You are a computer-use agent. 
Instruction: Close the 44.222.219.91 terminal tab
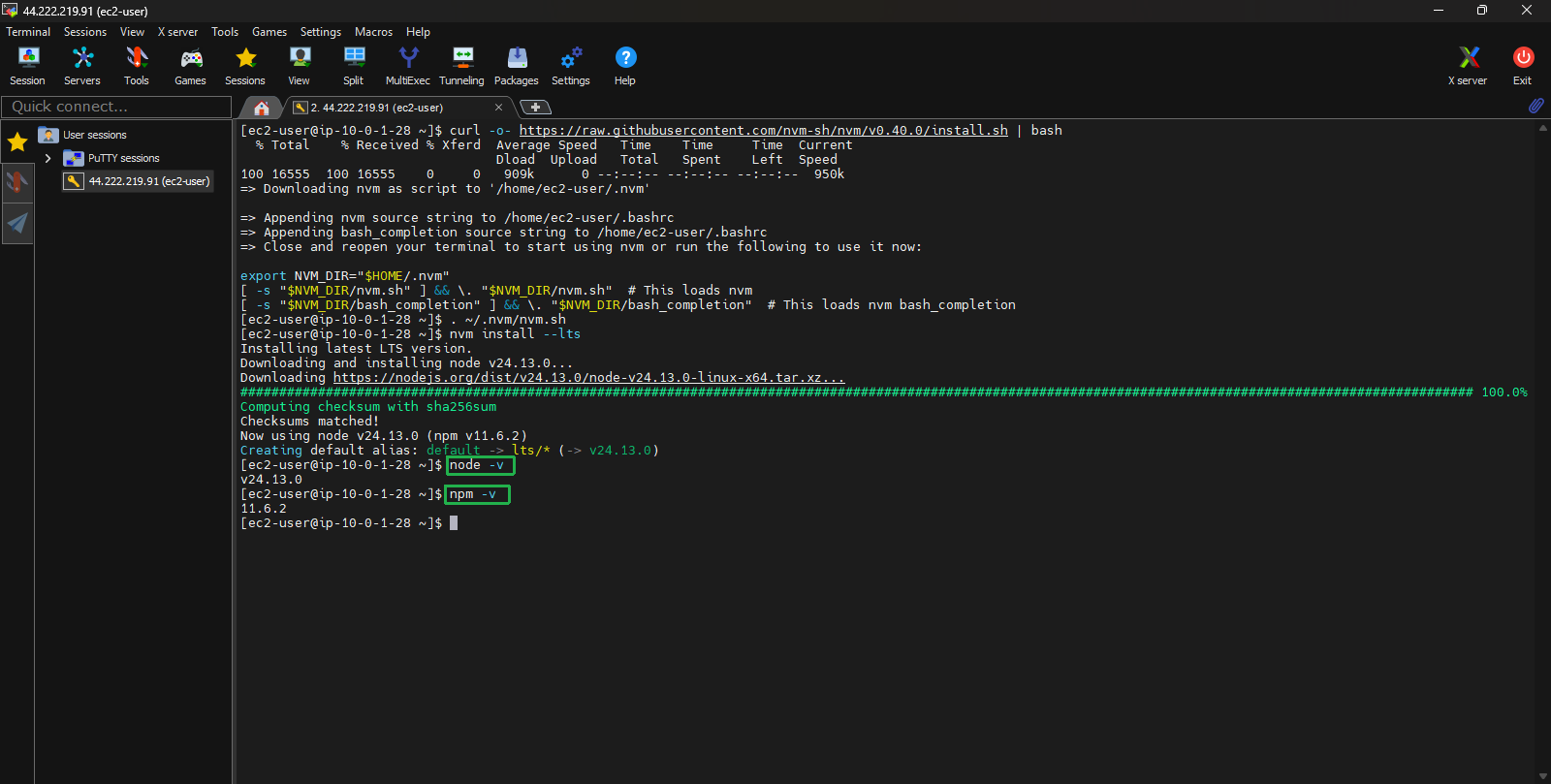pyautogui.click(x=499, y=108)
